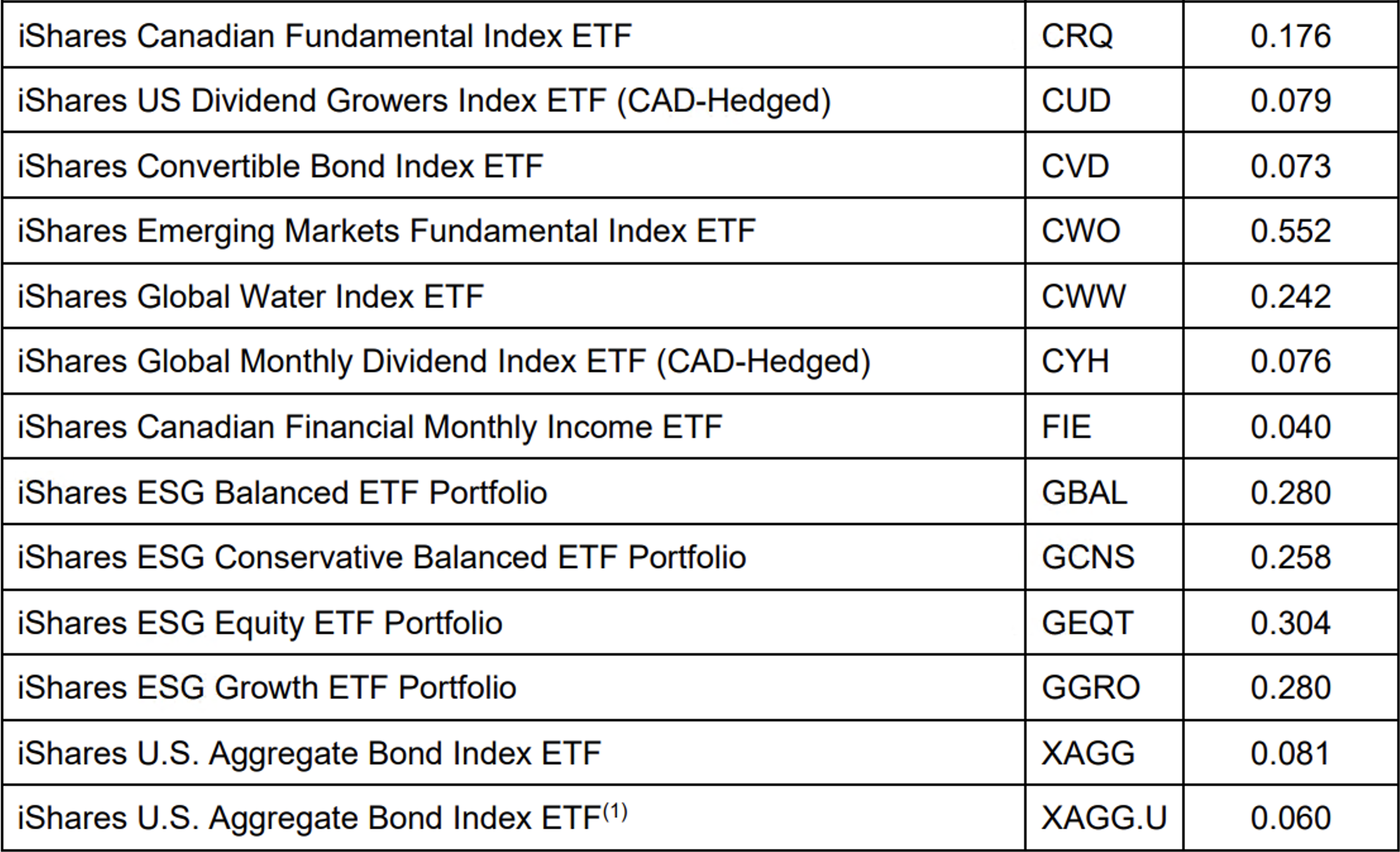Click iShares ESG Conservative Balanced ETF Portfolio name

point(381,558)
